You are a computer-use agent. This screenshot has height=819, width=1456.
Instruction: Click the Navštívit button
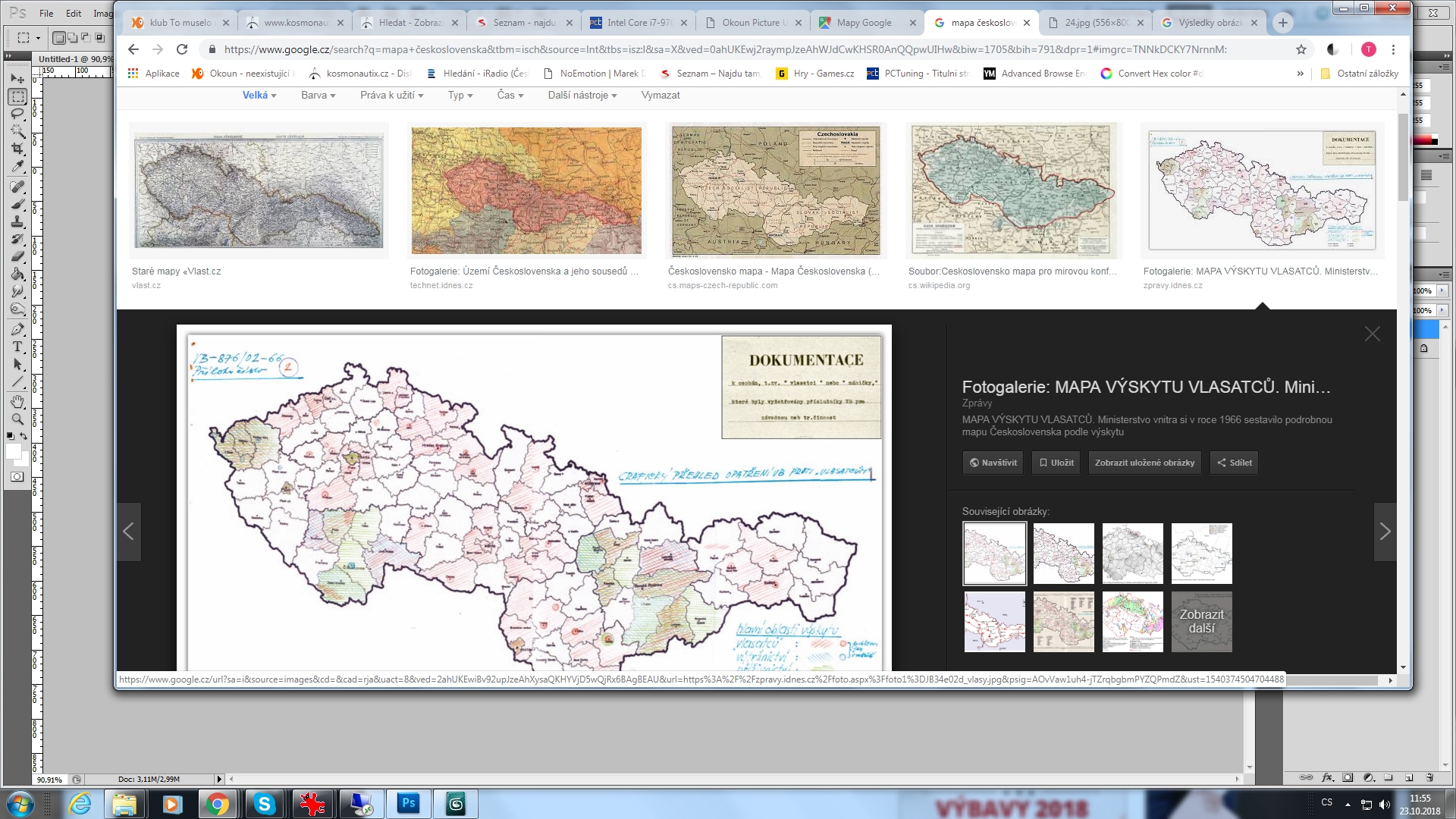pos(993,463)
